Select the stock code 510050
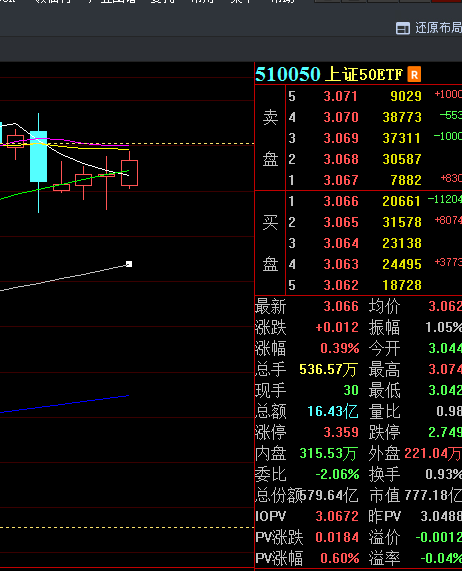Image resolution: width=462 pixels, height=571 pixels. point(288,74)
